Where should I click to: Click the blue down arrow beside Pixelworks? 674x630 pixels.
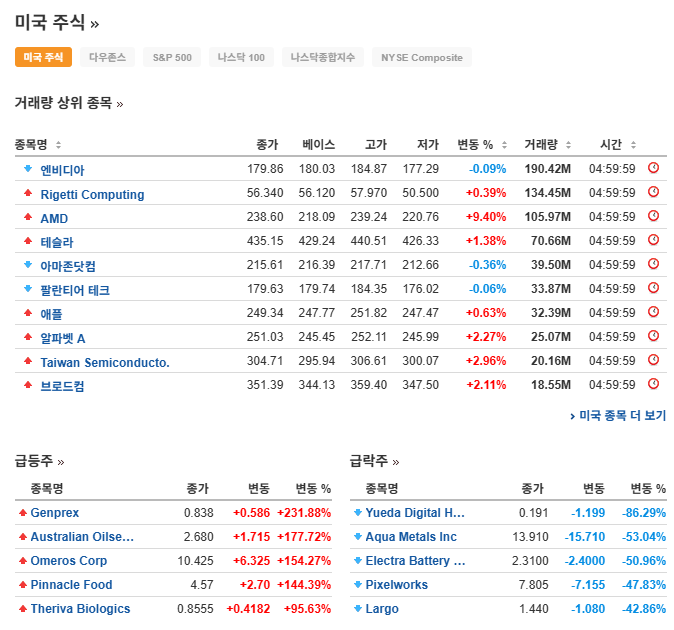(x=358, y=584)
